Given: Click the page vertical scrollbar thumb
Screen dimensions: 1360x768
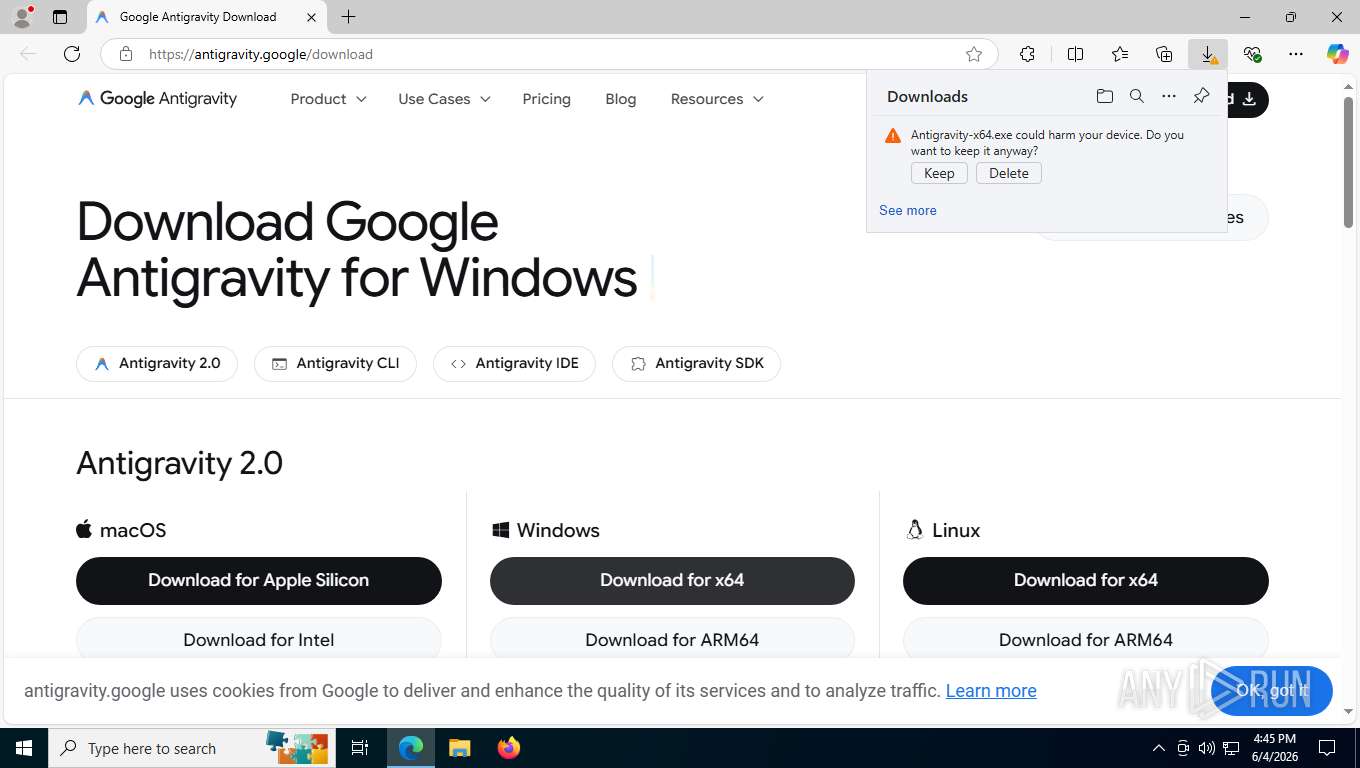Looking at the screenshot, I should tap(1349, 160).
